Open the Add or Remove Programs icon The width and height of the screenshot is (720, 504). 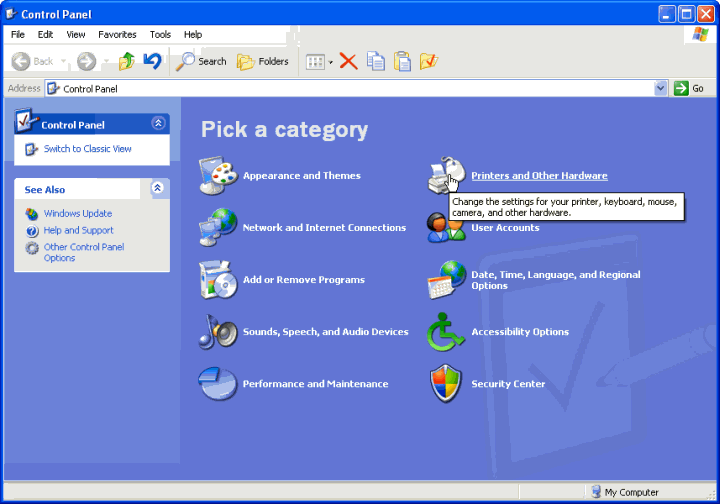(218, 280)
